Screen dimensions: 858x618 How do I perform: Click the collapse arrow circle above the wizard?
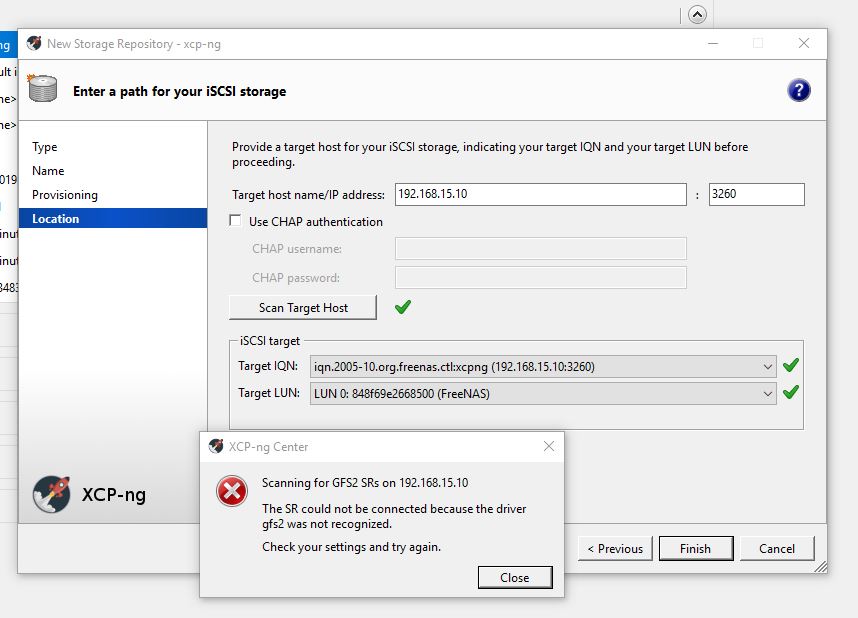click(x=697, y=15)
